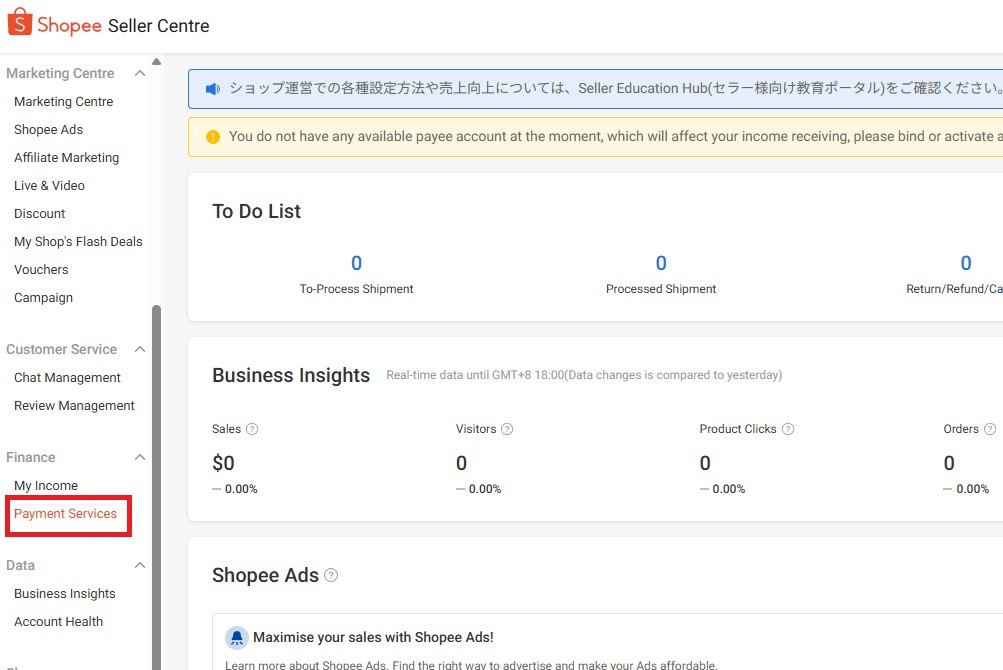Collapse the Marketing Centre section
Screen dimensions: 1003x670
pos(140,74)
